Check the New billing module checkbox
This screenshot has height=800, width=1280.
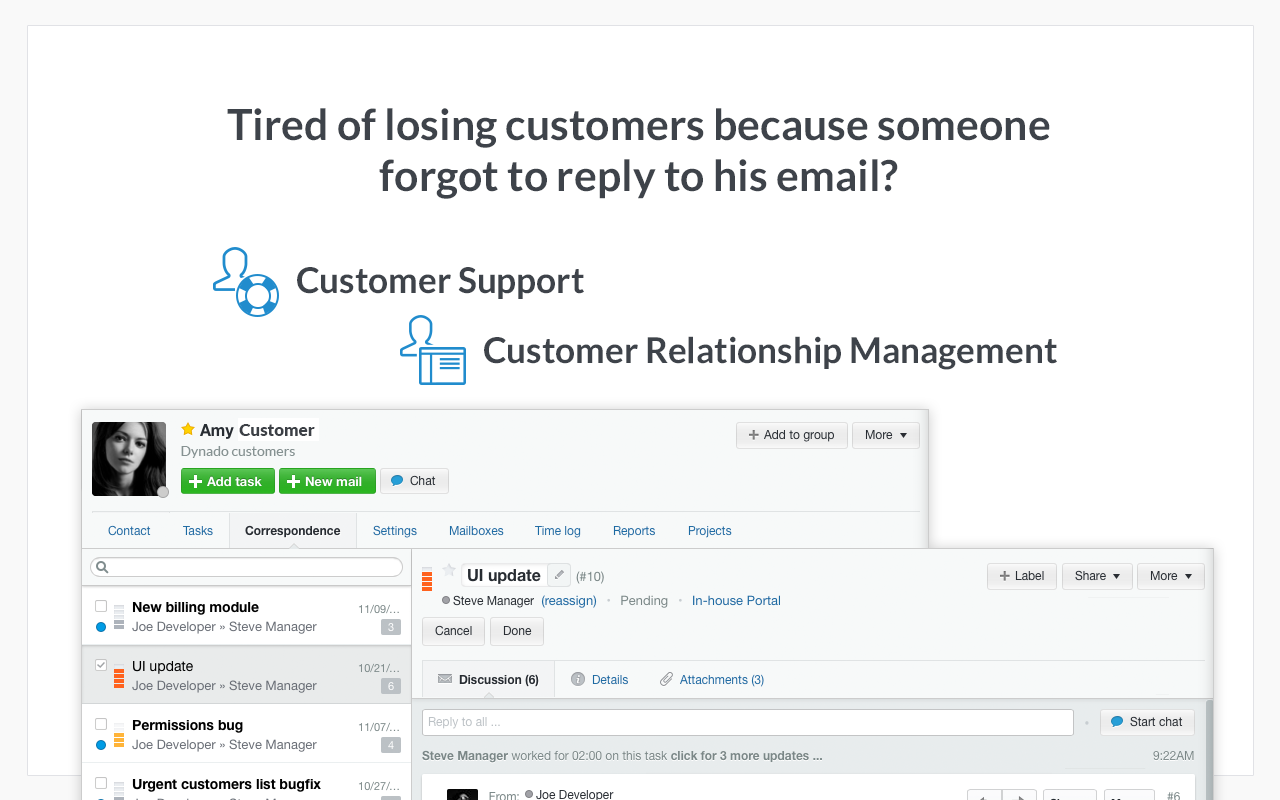pyautogui.click(x=101, y=606)
